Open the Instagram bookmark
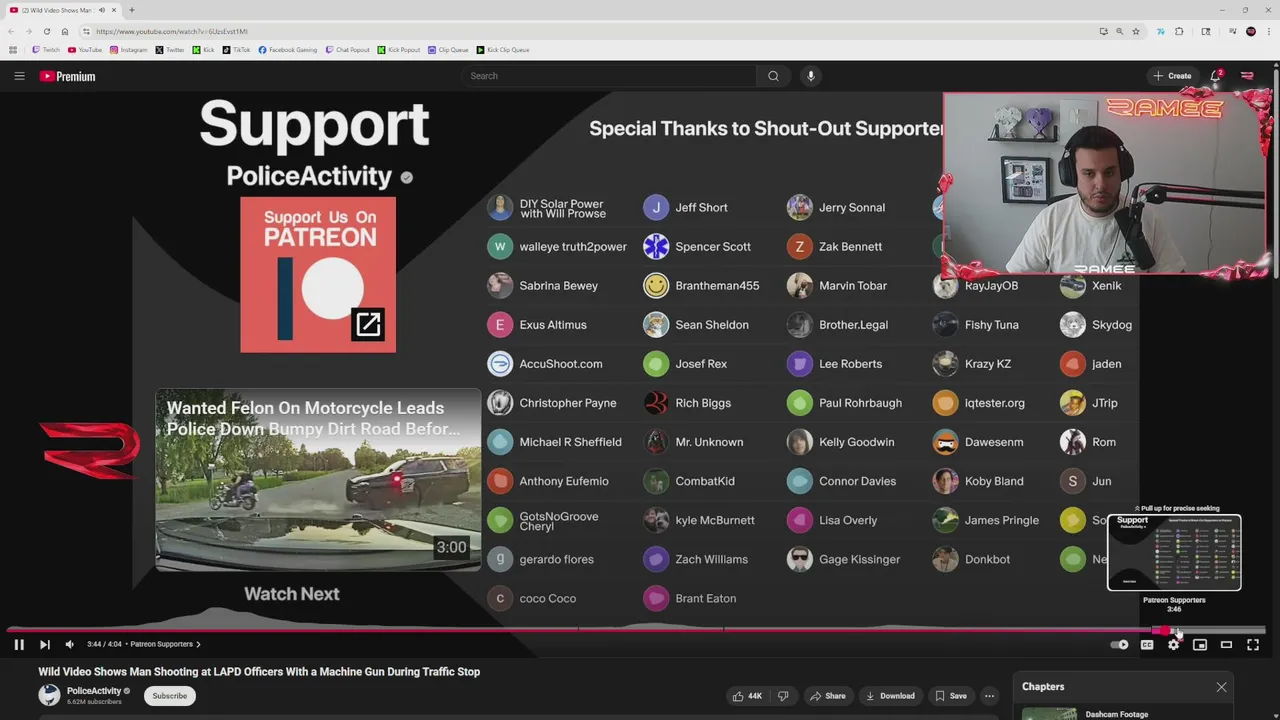Screen dimensions: 1280x720 click(128, 50)
